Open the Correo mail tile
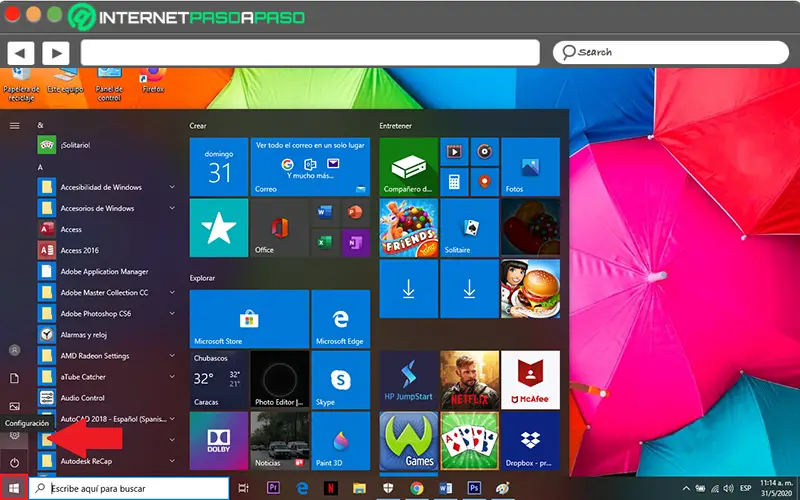This screenshot has width=800, height=500. (310, 167)
